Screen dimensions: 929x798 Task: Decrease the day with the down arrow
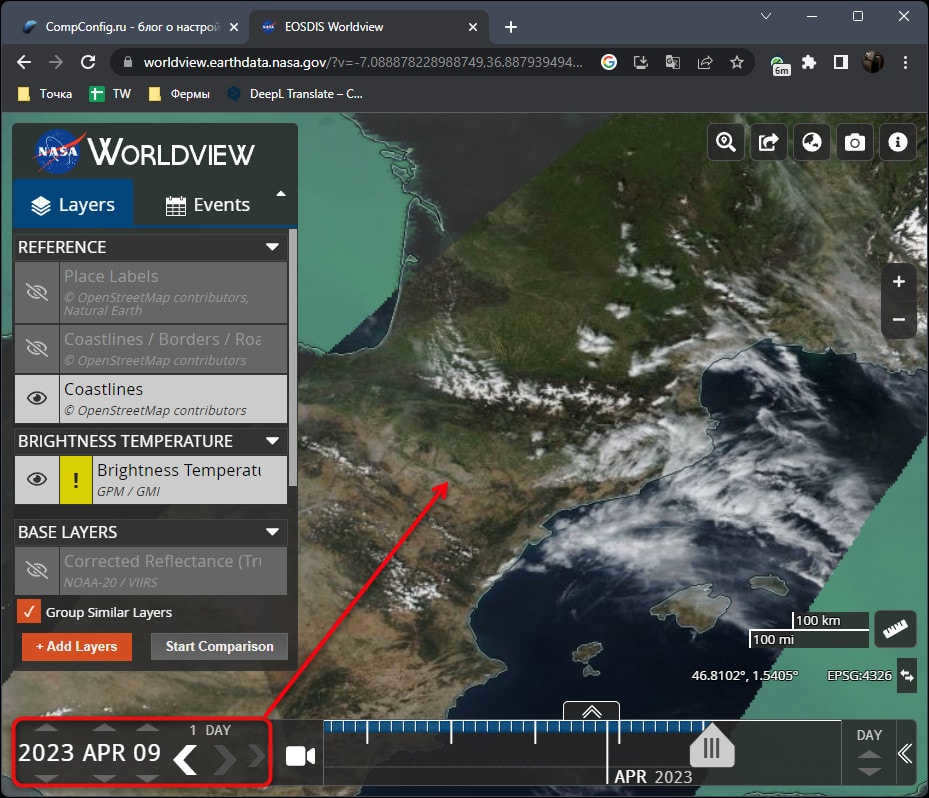148,778
